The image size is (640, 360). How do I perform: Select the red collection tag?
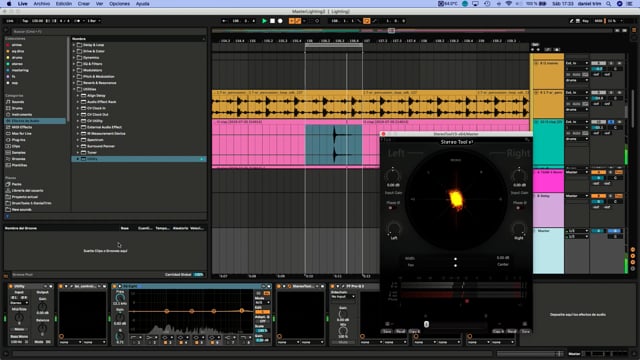(x=8, y=45)
